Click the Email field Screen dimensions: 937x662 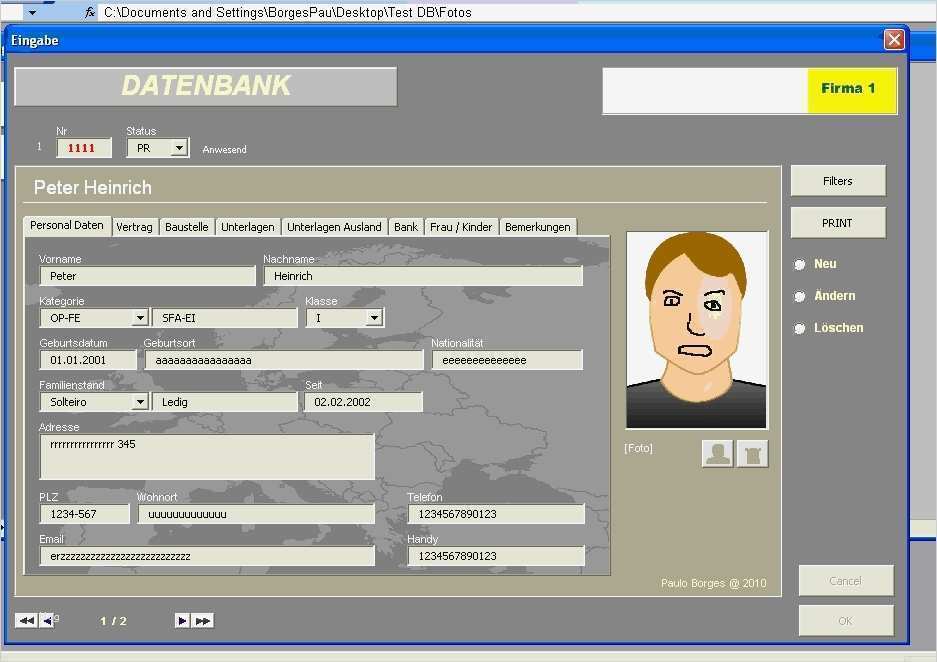[x=207, y=556]
